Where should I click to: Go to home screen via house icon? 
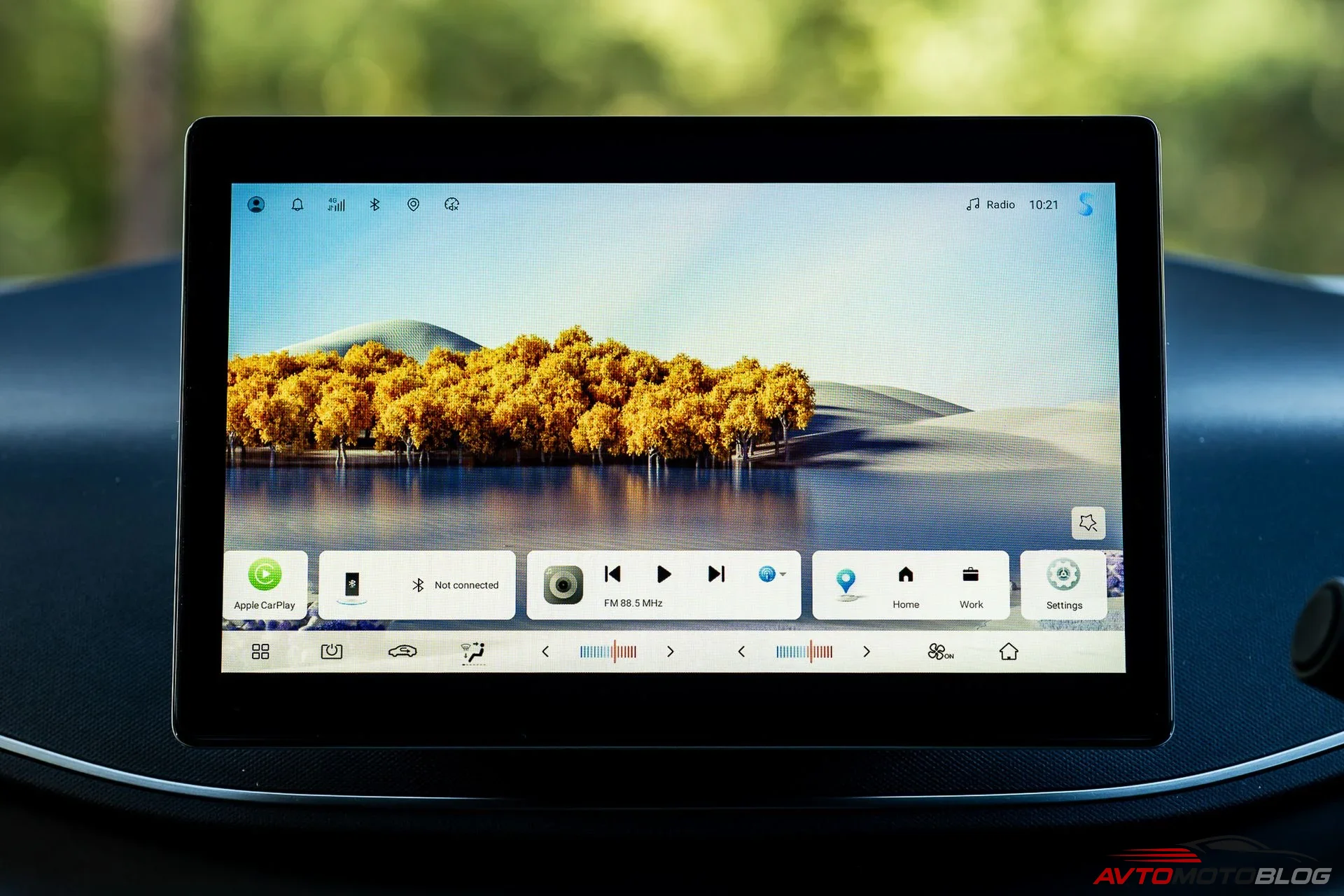(x=1009, y=652)
